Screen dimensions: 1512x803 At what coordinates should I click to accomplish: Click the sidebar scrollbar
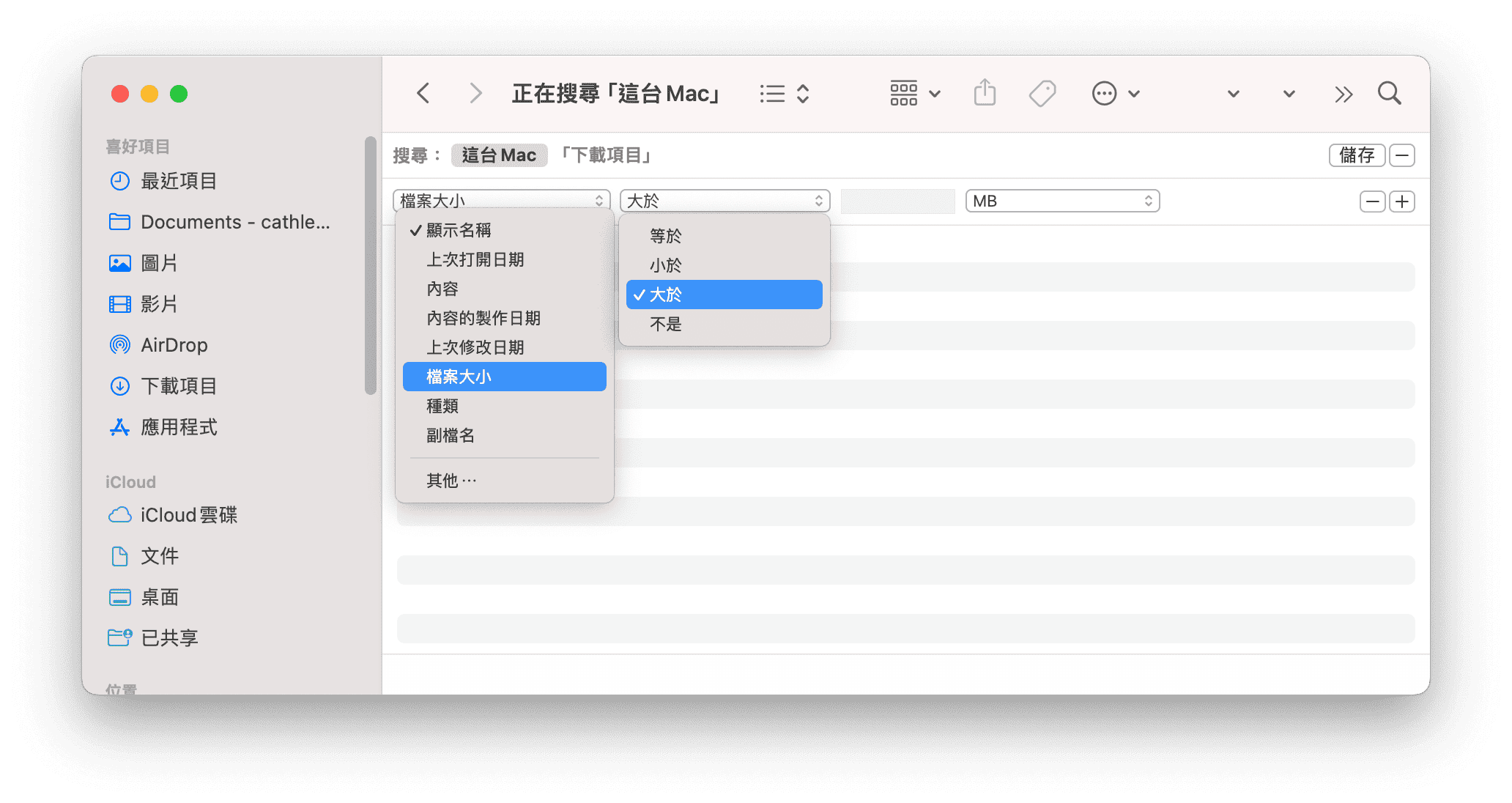pos(371,265)
